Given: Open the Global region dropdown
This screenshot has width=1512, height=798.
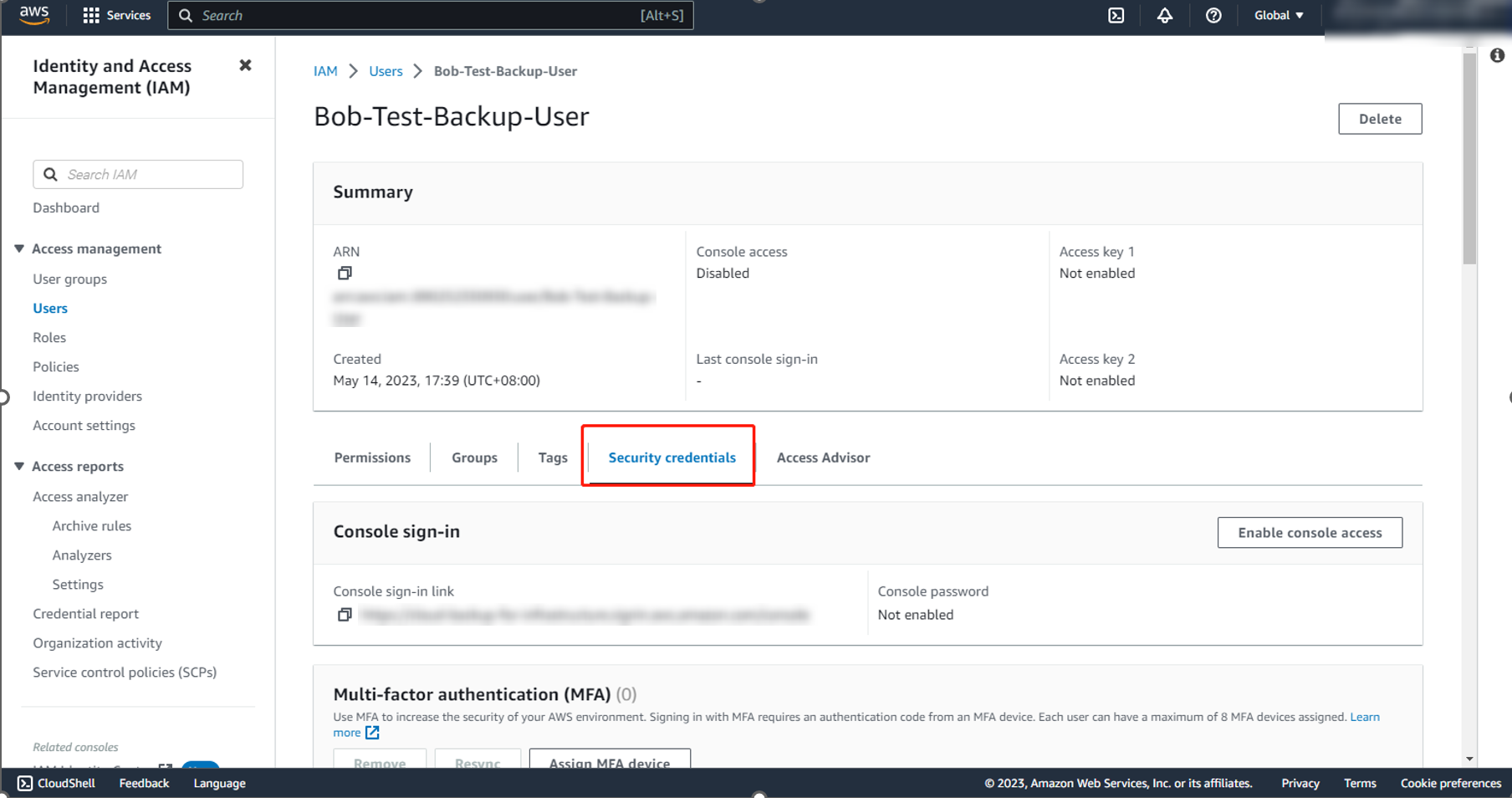Looking at the screenshot, I should [x=1277, y=15].
